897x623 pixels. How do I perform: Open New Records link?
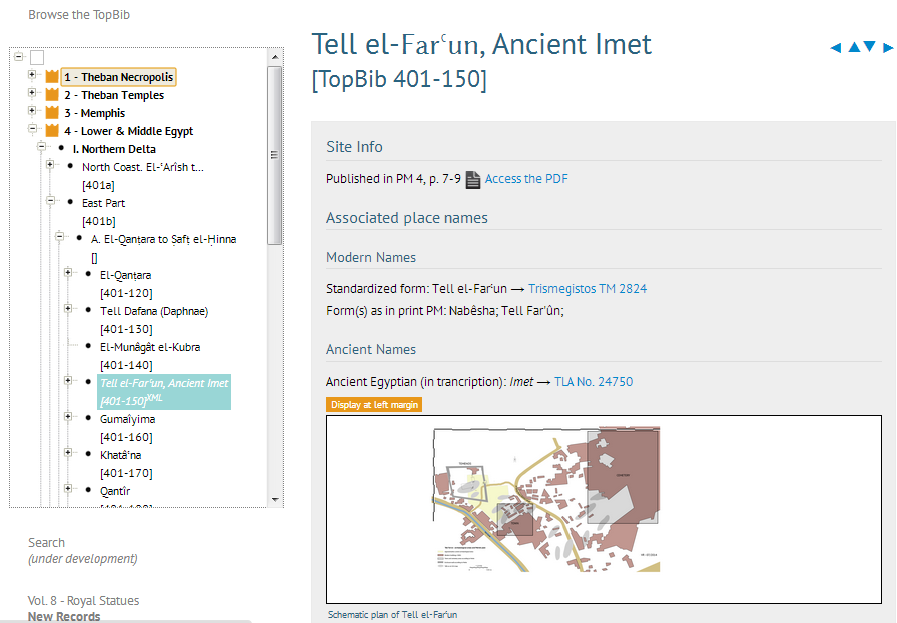click(64, 617)
